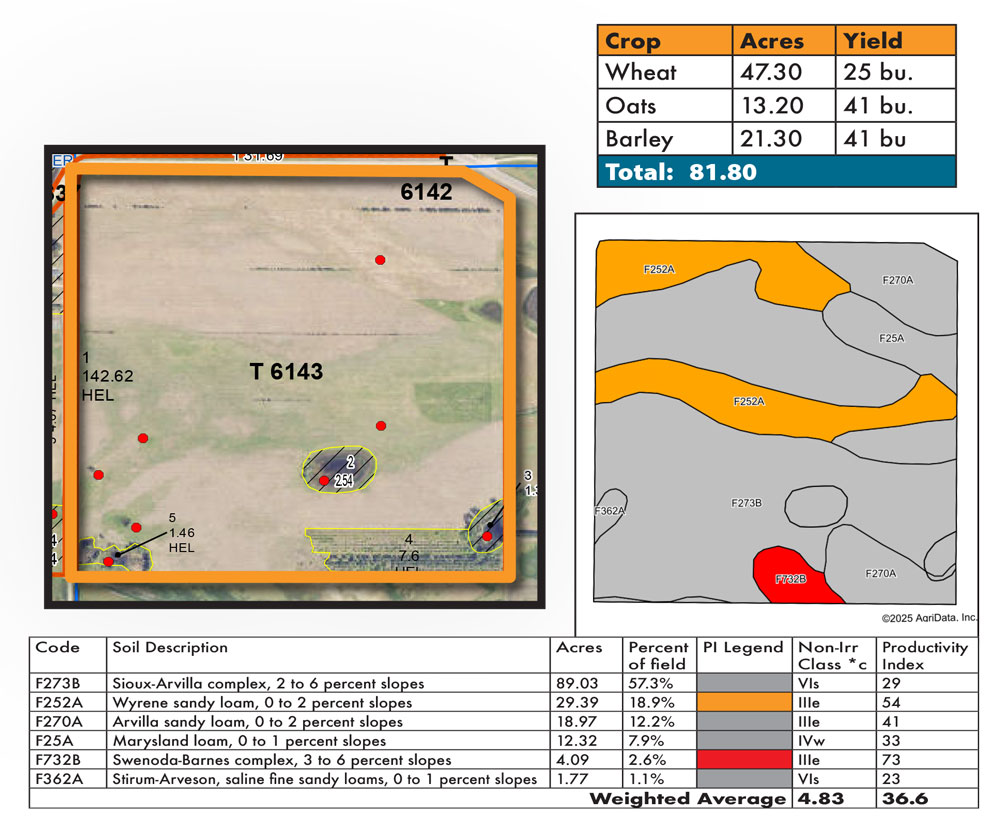The image size is (1000, 838).
Task: Click the red marker below the T 6143 label
Action: coord(381,425)
